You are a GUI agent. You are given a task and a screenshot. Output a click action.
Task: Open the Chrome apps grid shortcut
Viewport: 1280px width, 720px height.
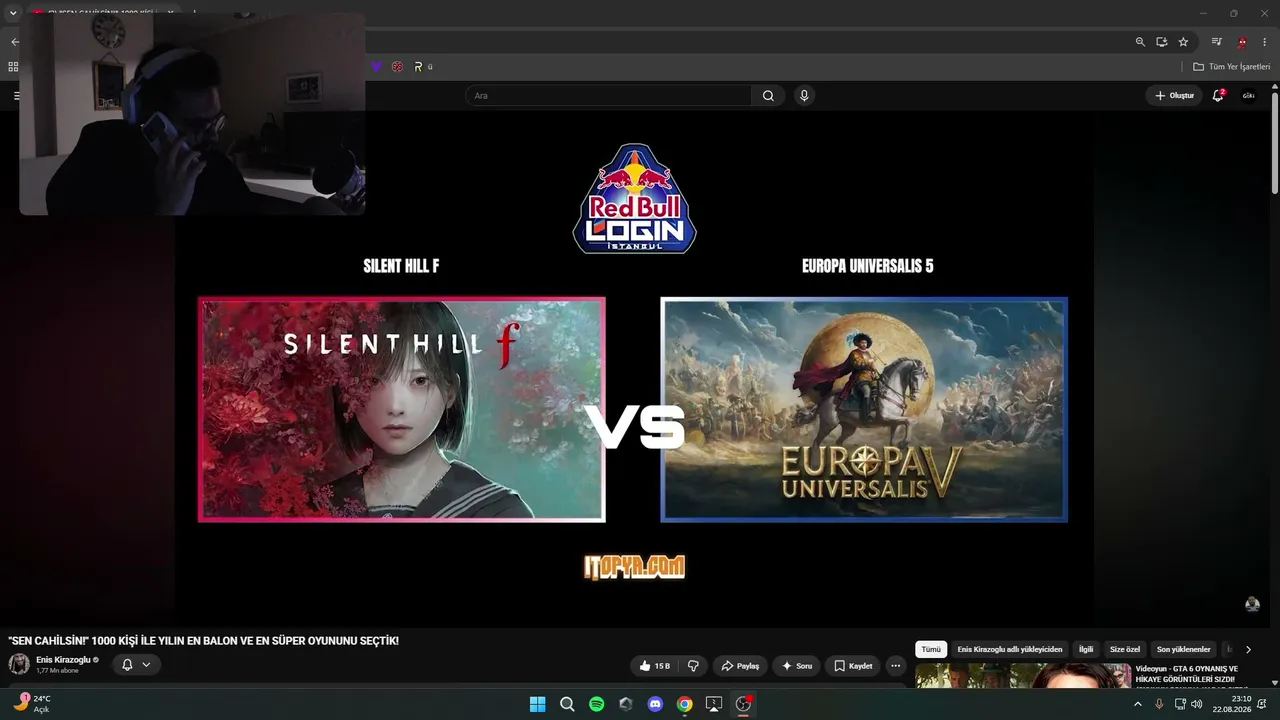point(13,67)
